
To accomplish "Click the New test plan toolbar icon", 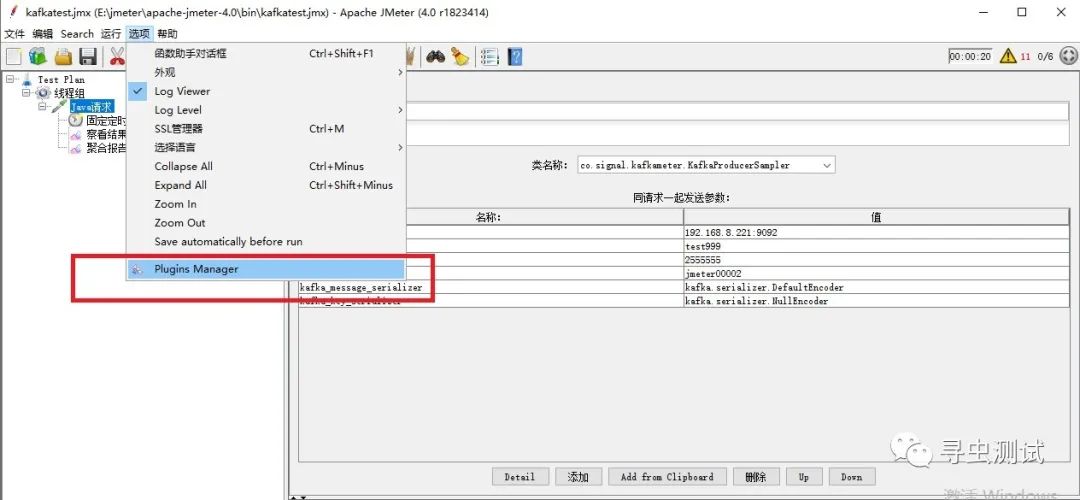I will (13, 56).
